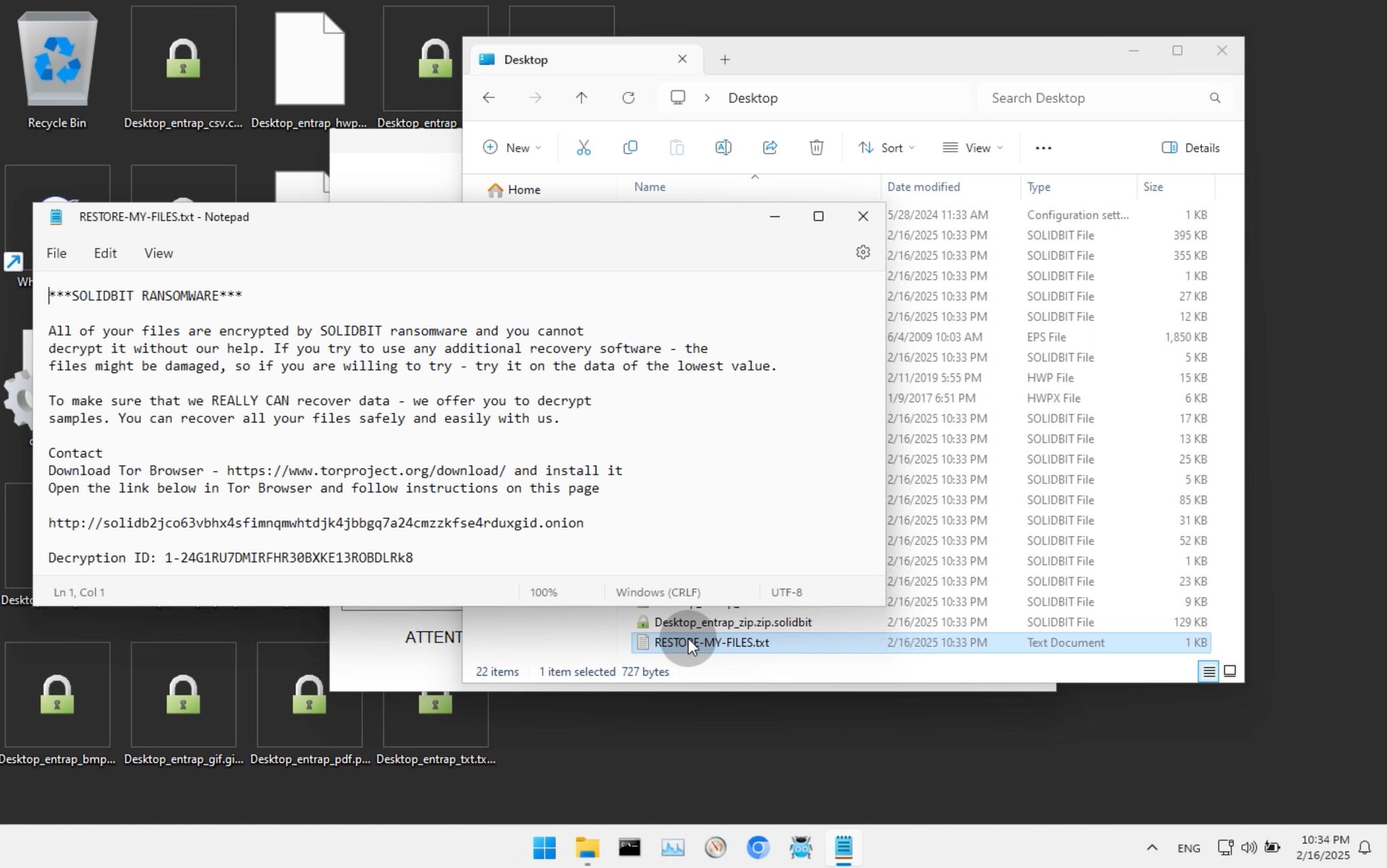Click the Windows (CRLF) status entry
Image resolution: width=1387 pixels, height=868 pixels.
tap(658, 592)
